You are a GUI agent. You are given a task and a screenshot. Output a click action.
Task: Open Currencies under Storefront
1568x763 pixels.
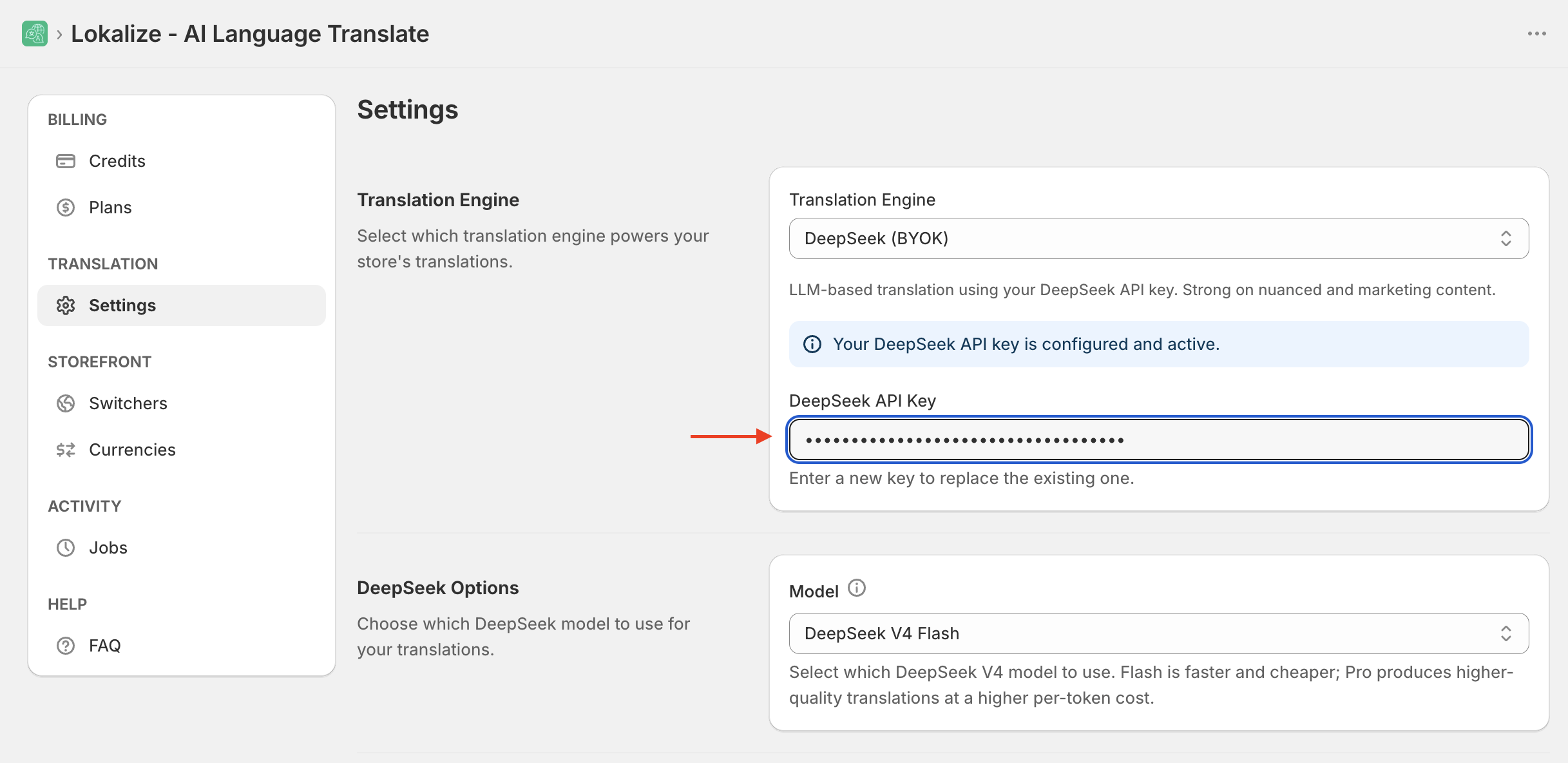182,450
